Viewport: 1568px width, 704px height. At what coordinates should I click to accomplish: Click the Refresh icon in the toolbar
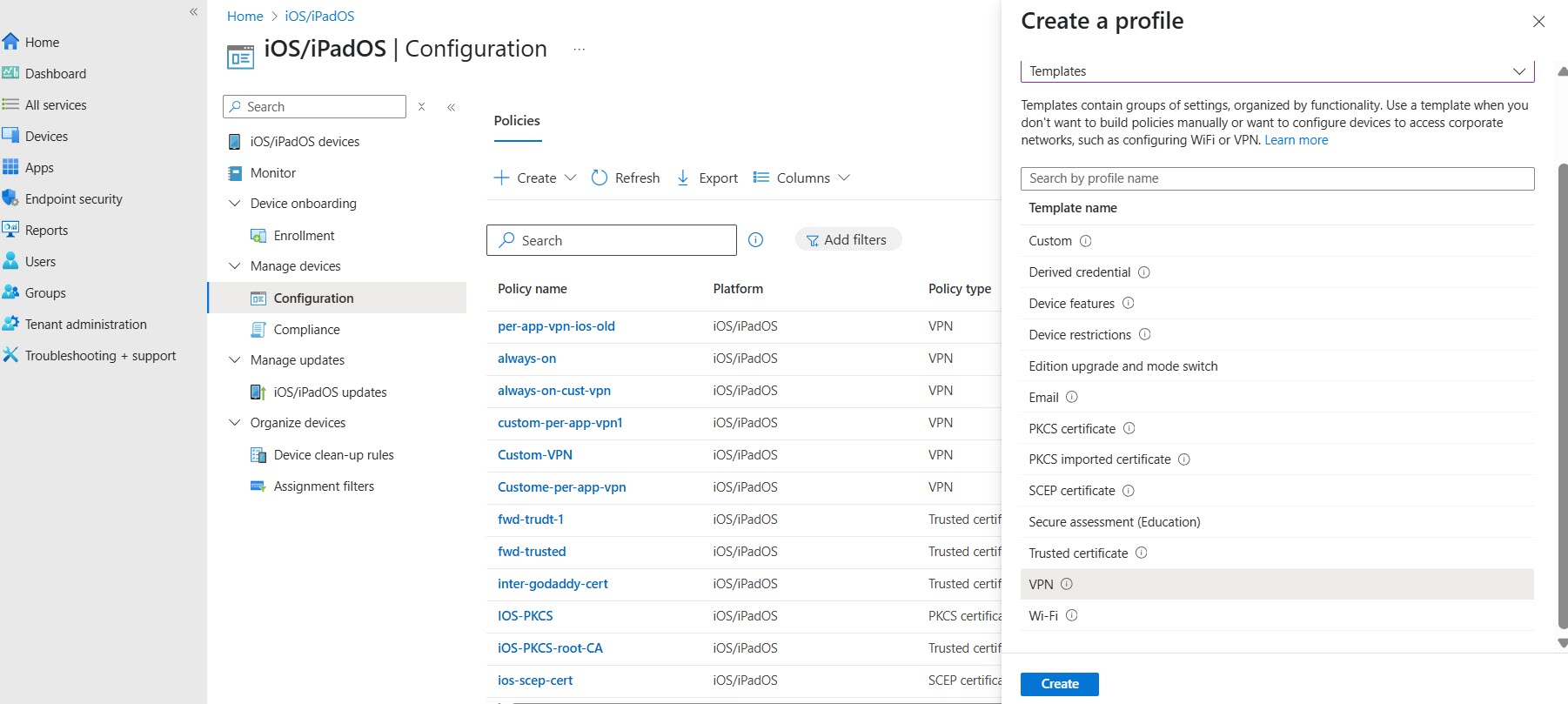coord(600,178)
